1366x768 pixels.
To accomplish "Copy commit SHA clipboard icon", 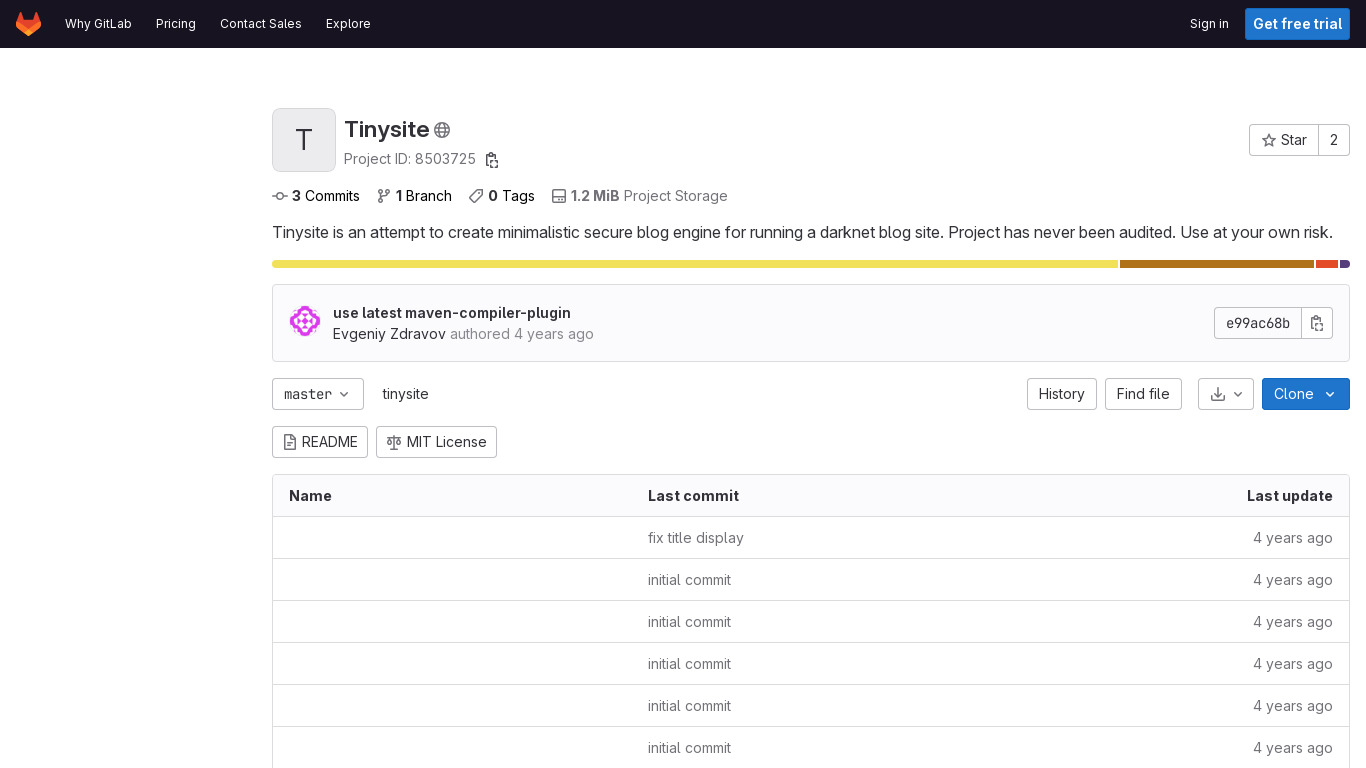I will click(1317, 323).
